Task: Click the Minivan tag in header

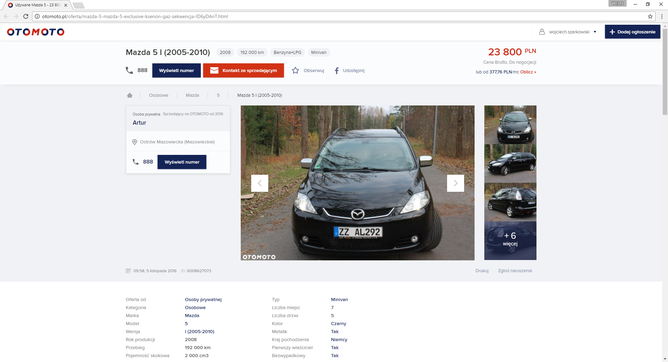Action: tap(319, 52)
